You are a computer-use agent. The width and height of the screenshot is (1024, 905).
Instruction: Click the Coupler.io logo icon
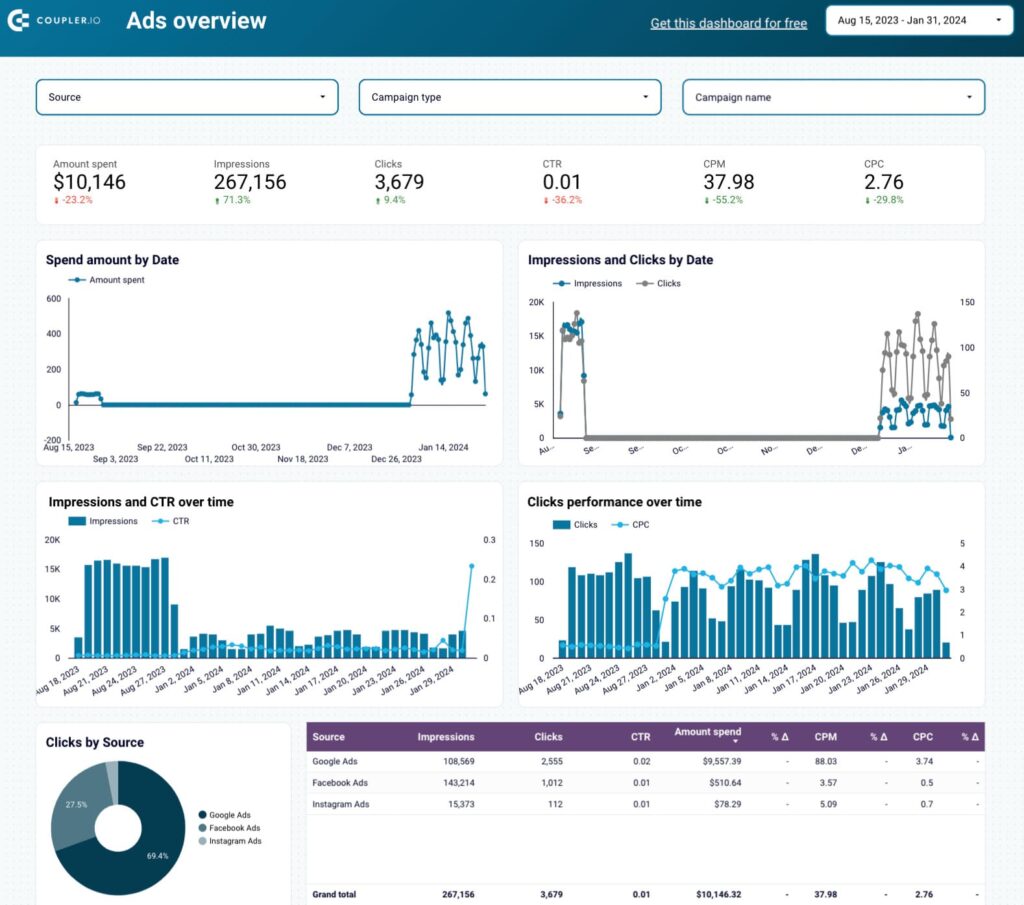click(x=18, y=20)
